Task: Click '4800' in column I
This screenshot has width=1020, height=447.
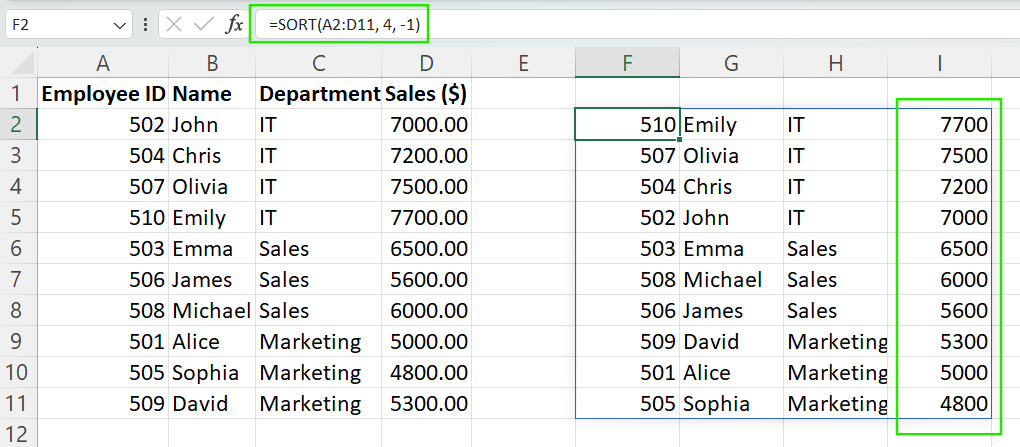Action: coord(940,403)
